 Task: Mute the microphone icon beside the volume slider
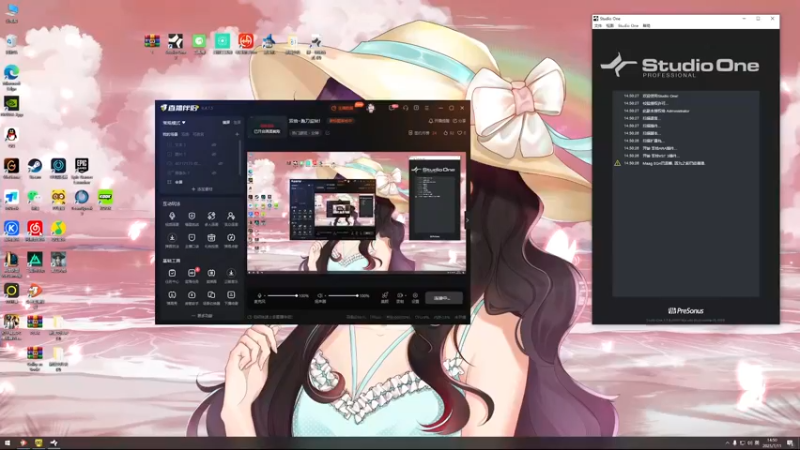(x=259, y=295)
